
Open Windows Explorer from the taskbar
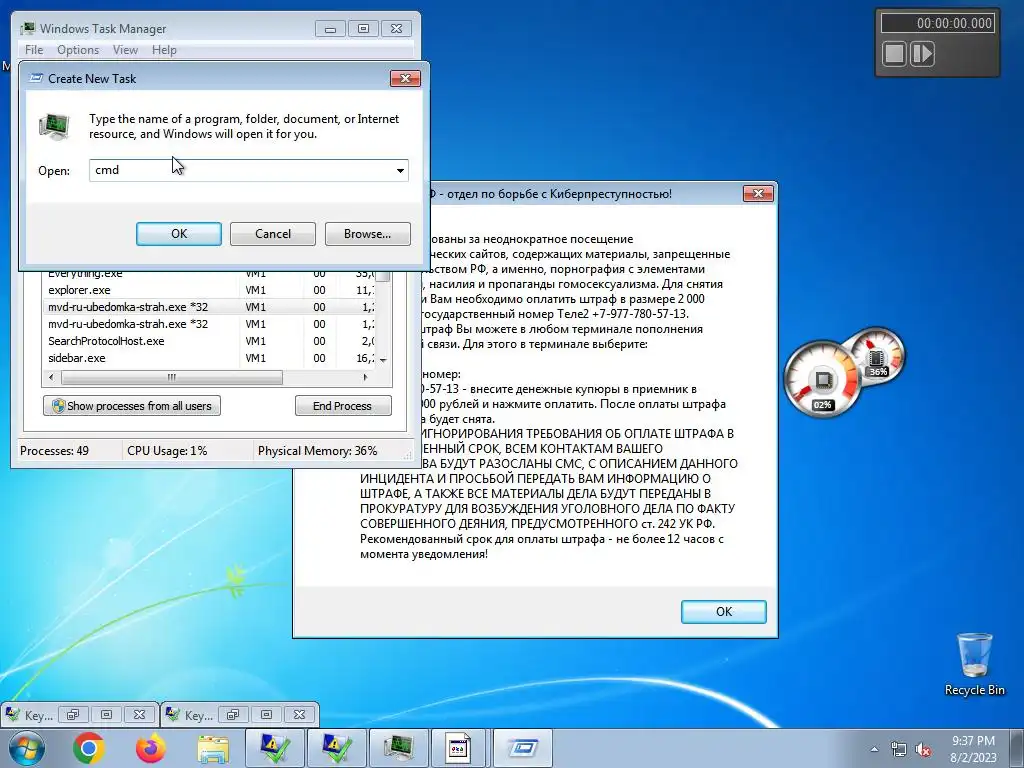pyautogui.click(x=213, y=748)
